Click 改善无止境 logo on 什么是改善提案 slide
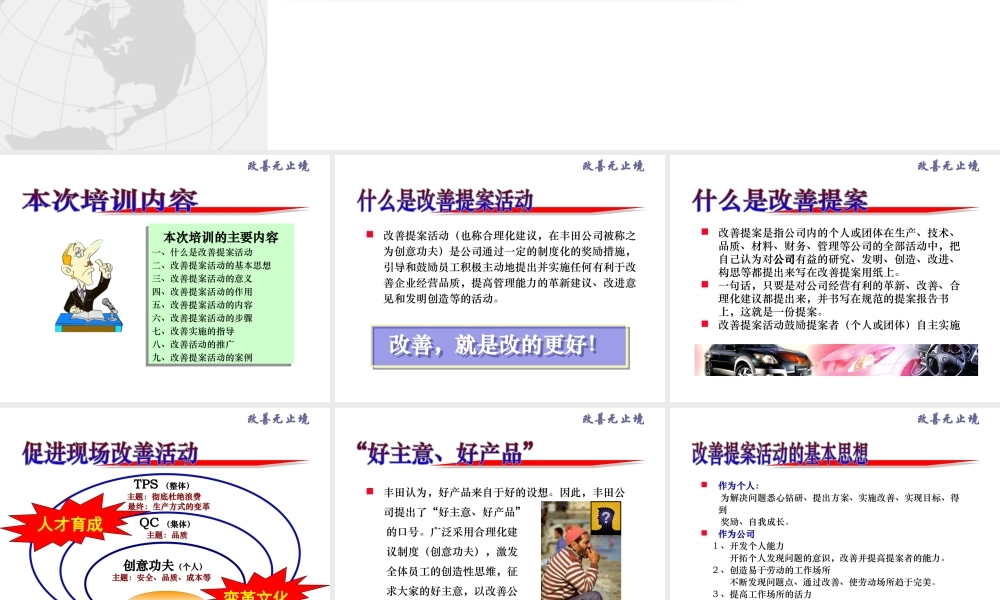 pos(948,166)
